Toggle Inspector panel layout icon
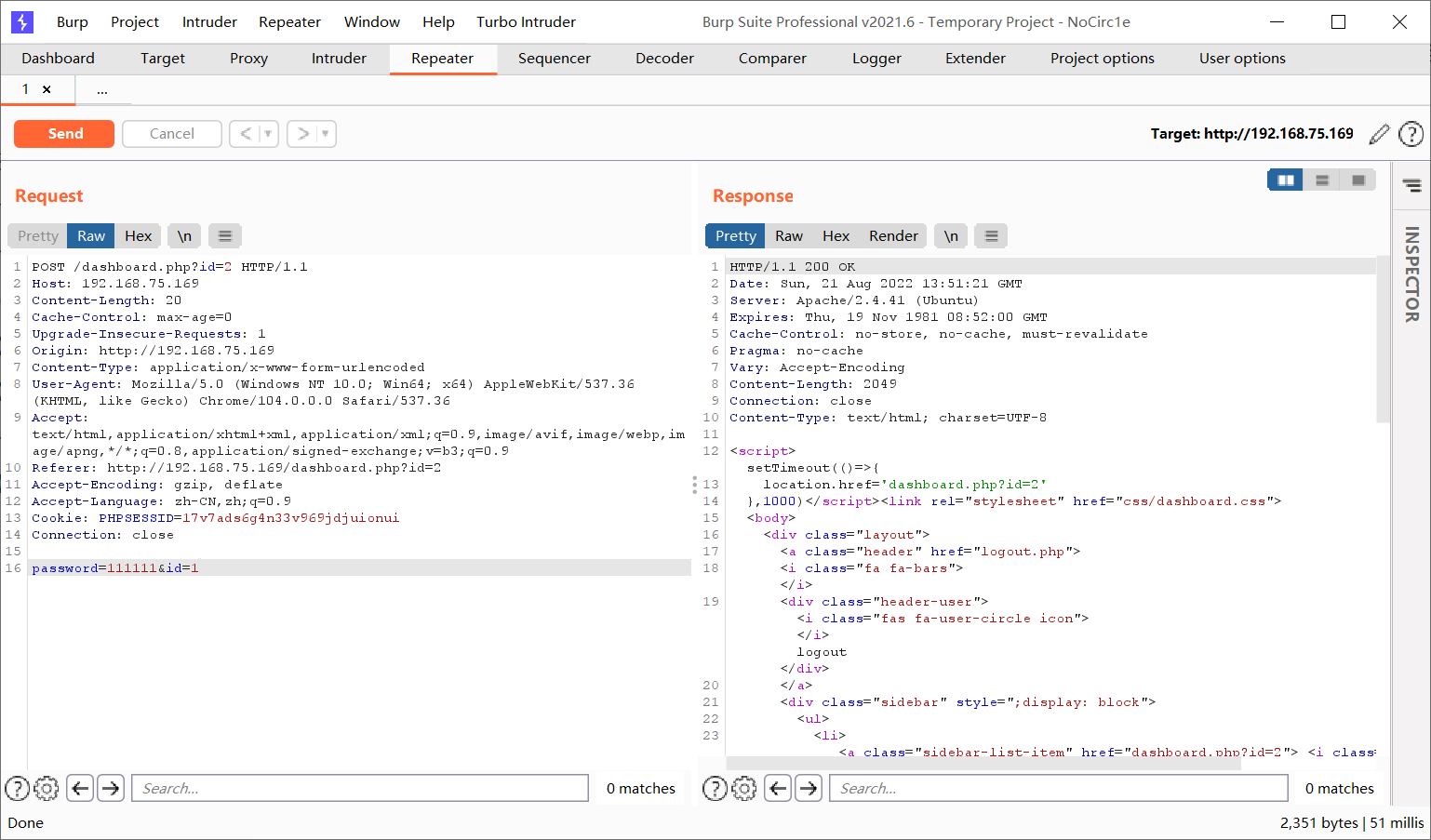Screen dimensions: 1431x840 1412,185
